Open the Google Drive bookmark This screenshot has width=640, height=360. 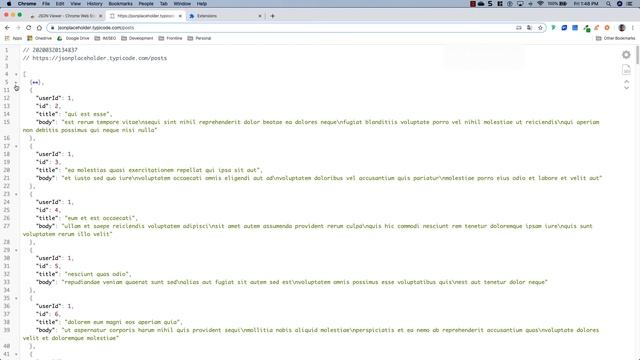point(73,38)
